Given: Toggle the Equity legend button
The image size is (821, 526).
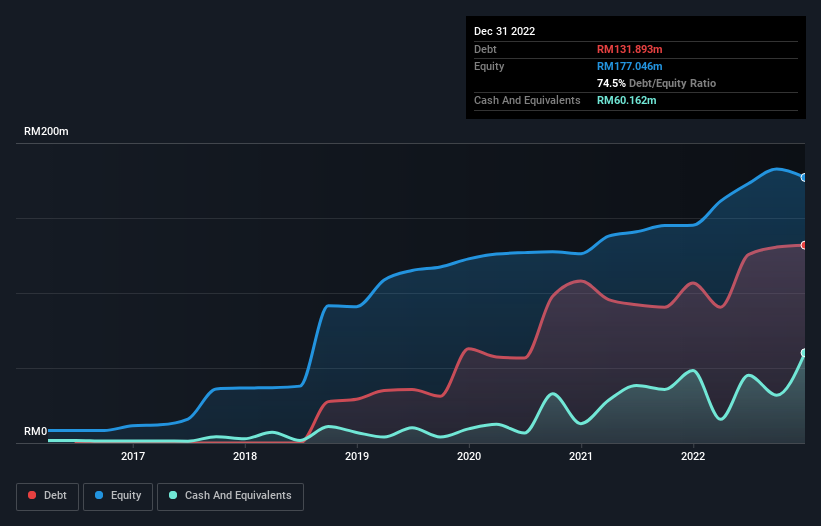Looking at the screenshot, I should pyautogui.click(x=118, y=496).
